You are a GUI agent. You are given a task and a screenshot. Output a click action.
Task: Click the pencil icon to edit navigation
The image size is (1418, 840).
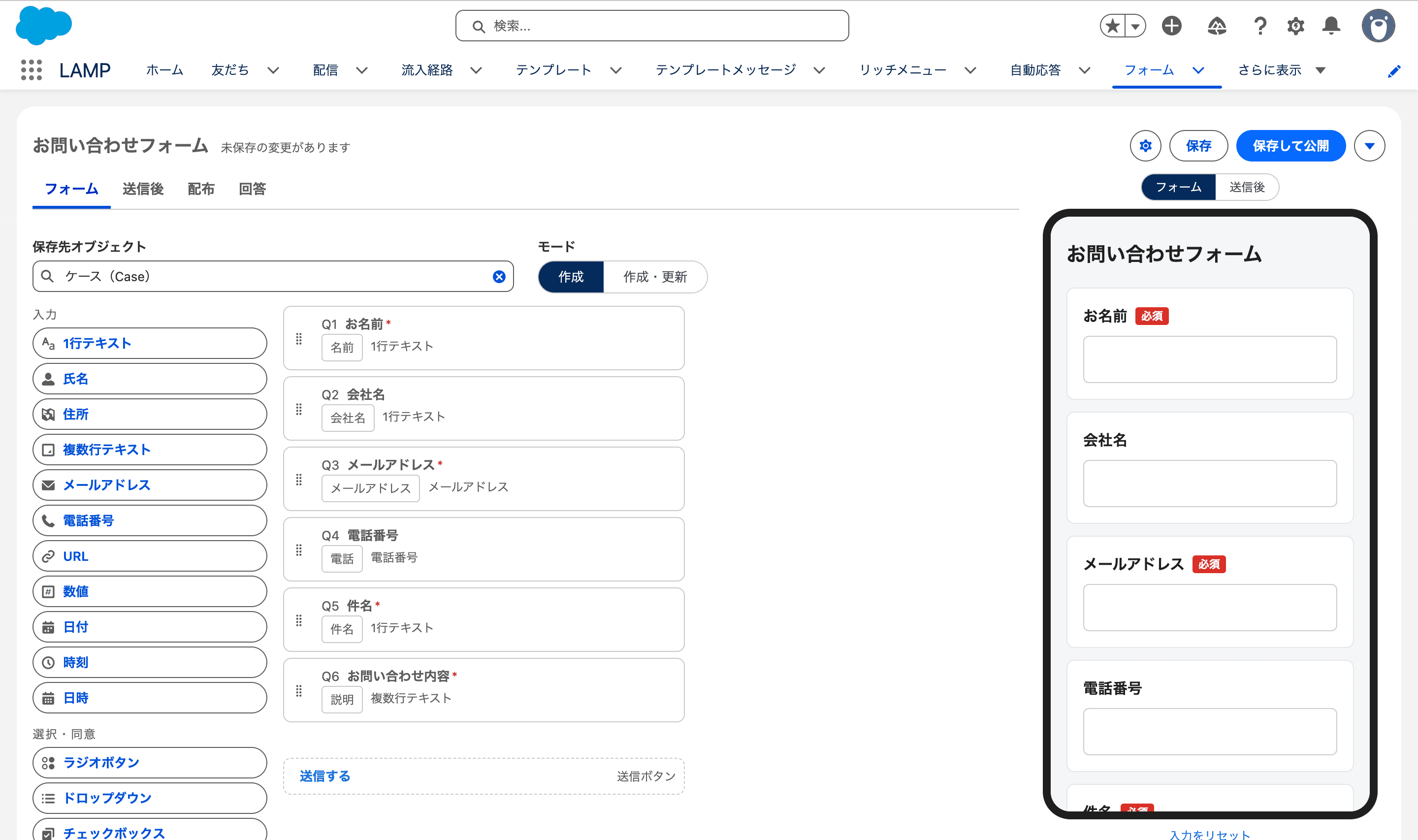pos(1394,71)
